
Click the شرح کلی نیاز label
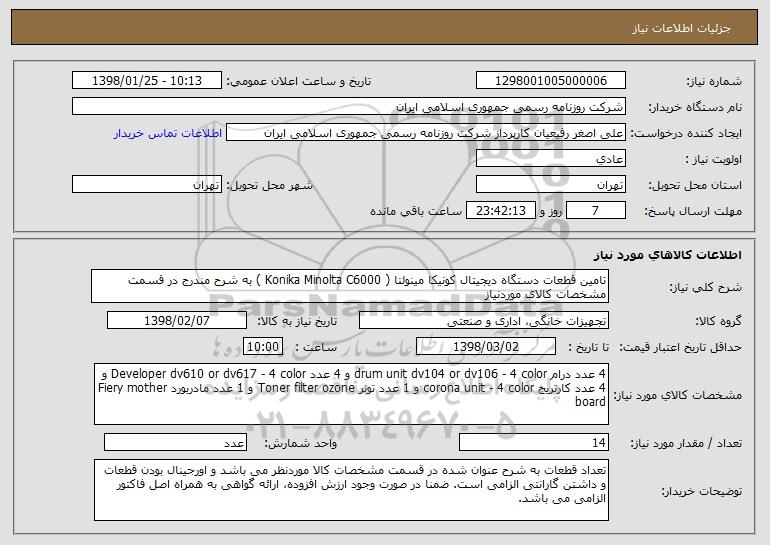point(706,287)
